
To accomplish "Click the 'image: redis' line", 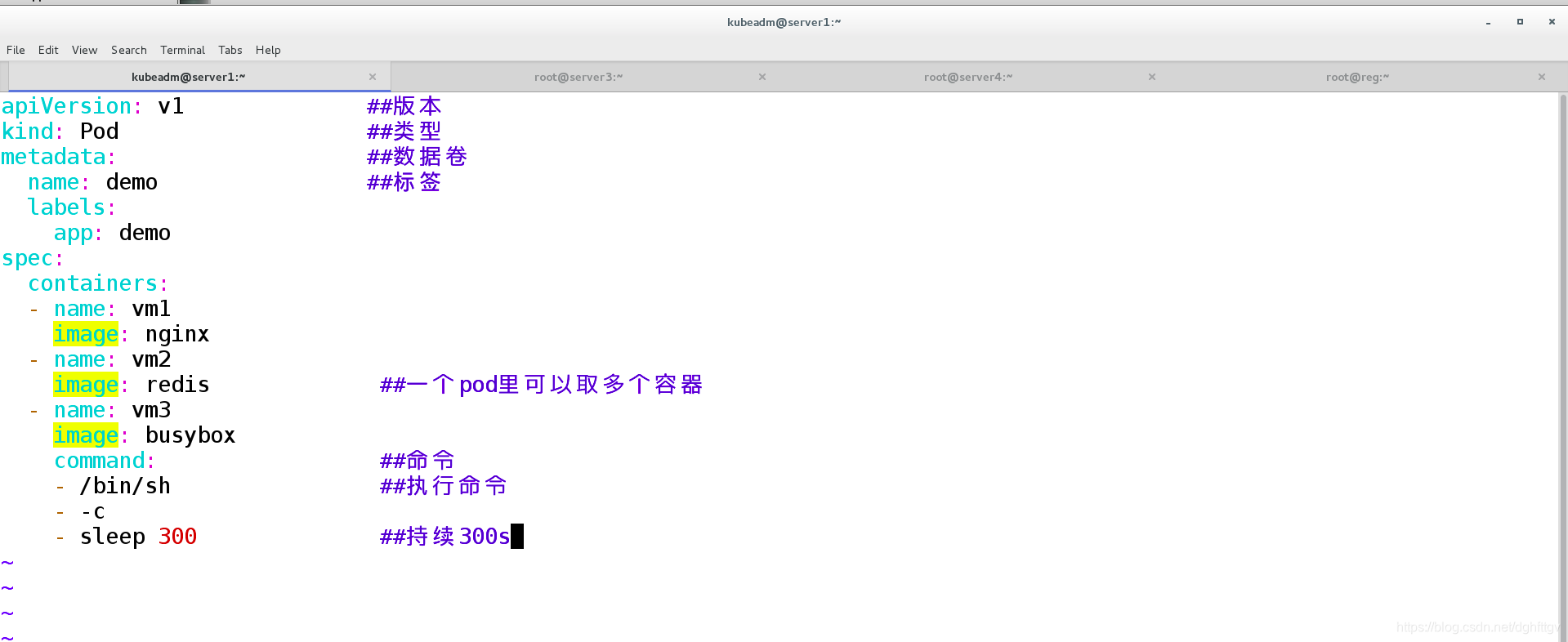I will pyautogui.click(x=132, y=385).
